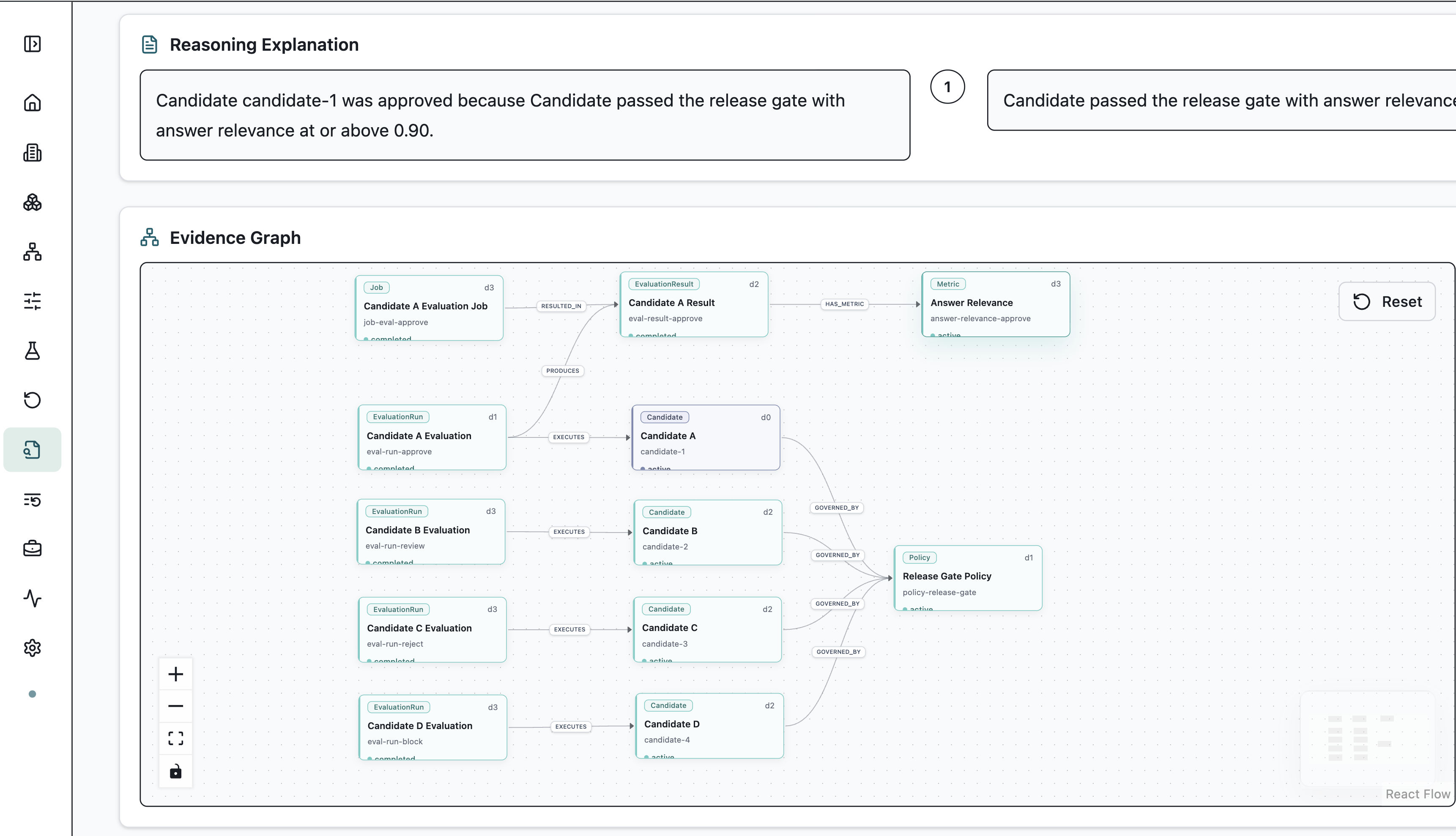This screenshot has width=1456, height=836.
Task: Click EXECUTES label to Candidate D
Action: coord(571,727)
